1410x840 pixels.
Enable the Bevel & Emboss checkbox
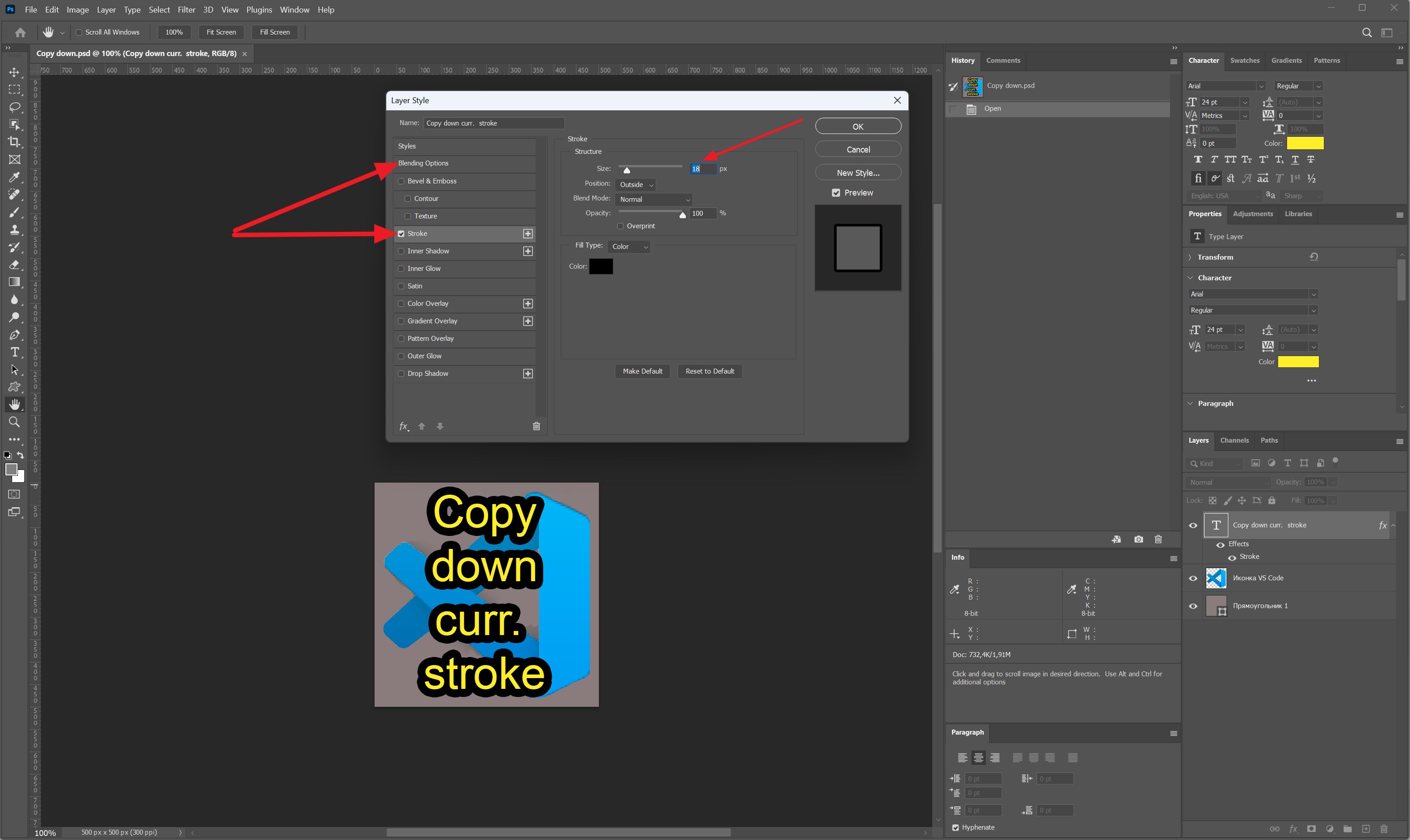click(x=402, y=181)
